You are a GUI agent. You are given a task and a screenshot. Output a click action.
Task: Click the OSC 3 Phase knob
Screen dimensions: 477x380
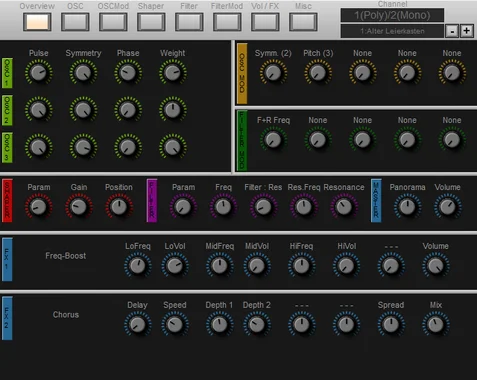[128, 147]
